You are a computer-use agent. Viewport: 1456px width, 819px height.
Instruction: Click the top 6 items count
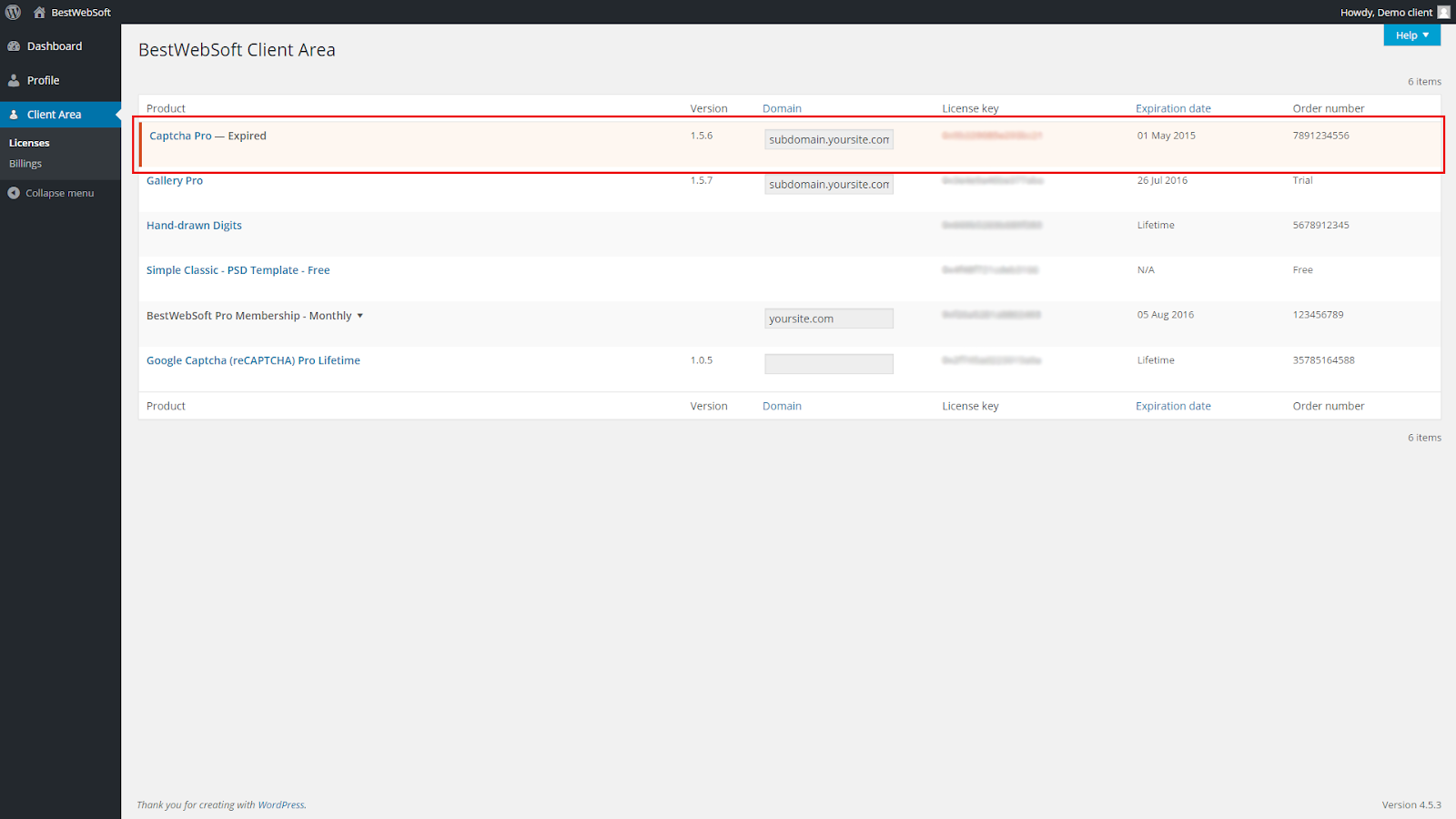(x=1424, y=82)
